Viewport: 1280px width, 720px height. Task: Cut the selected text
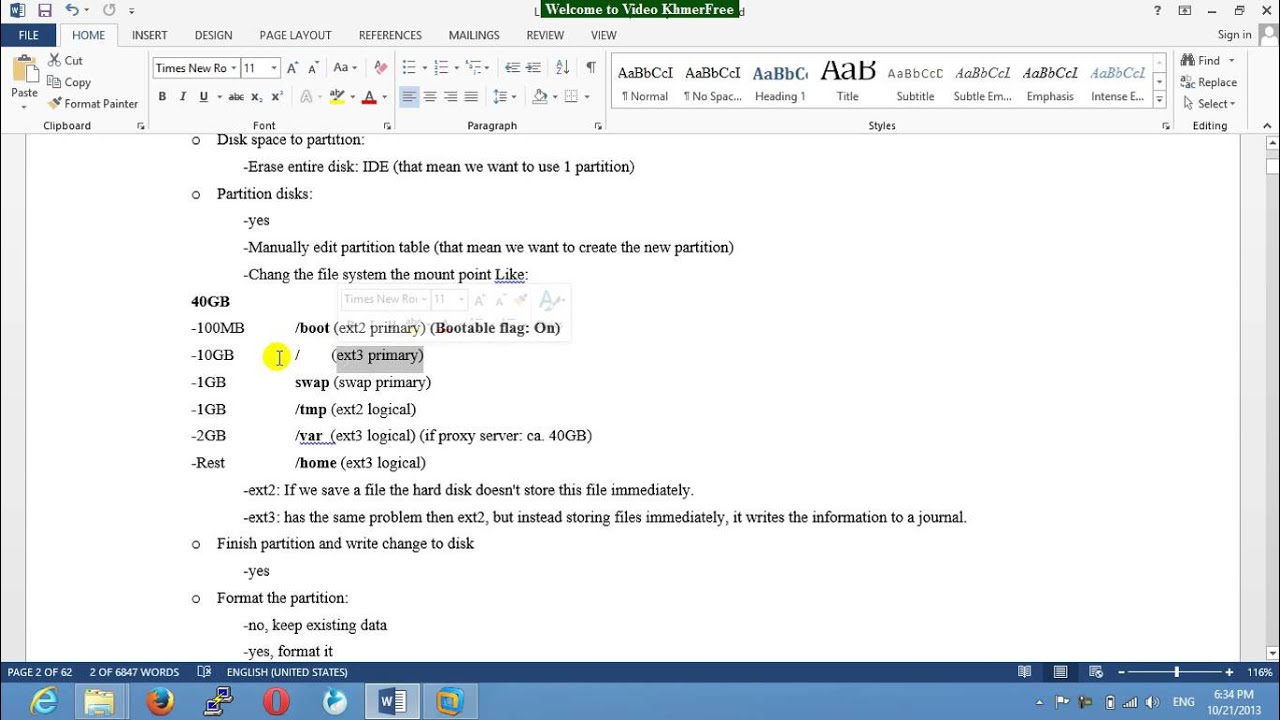65,61
